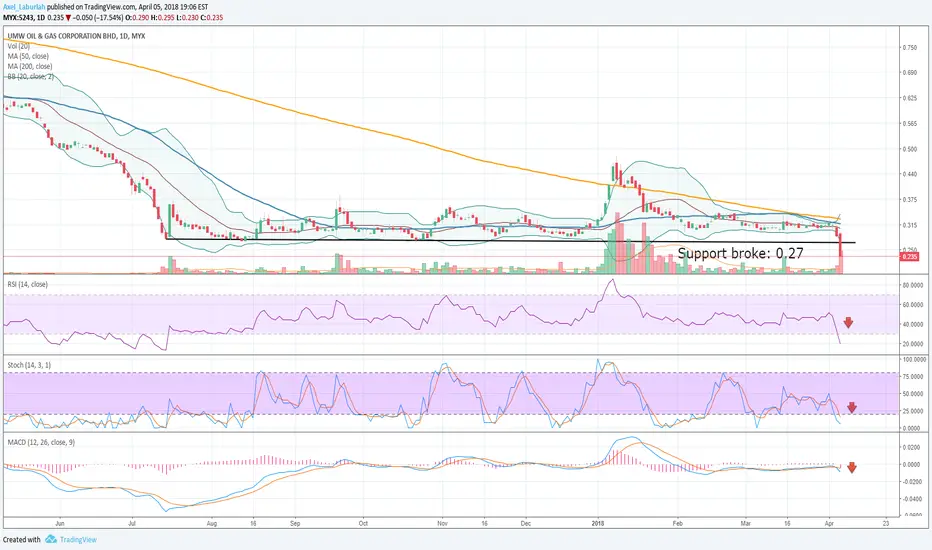
Task: Click the Stoch (14, 3, 1) pane label
Action: (29, 364)
